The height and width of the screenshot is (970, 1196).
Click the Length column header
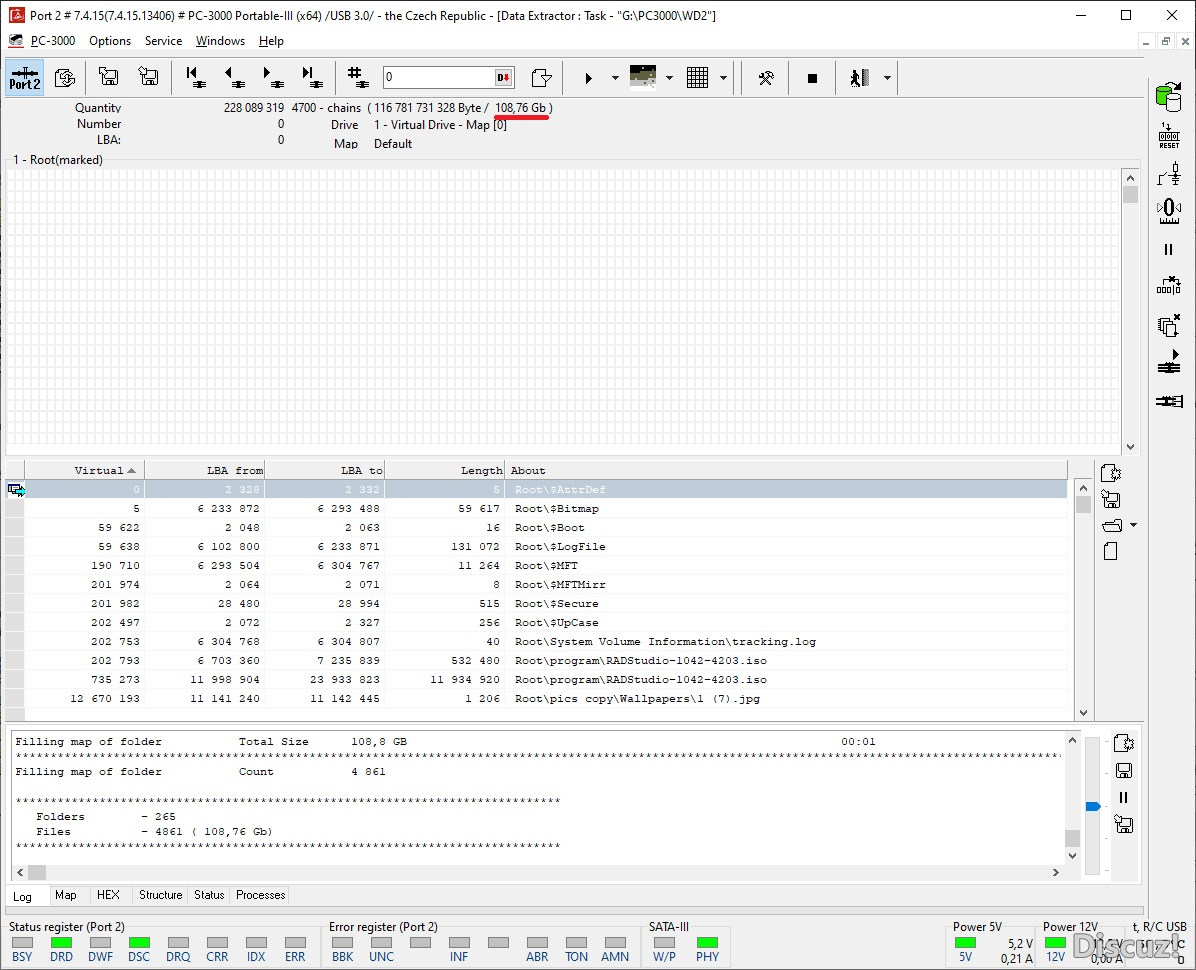[x=444, y=471]
